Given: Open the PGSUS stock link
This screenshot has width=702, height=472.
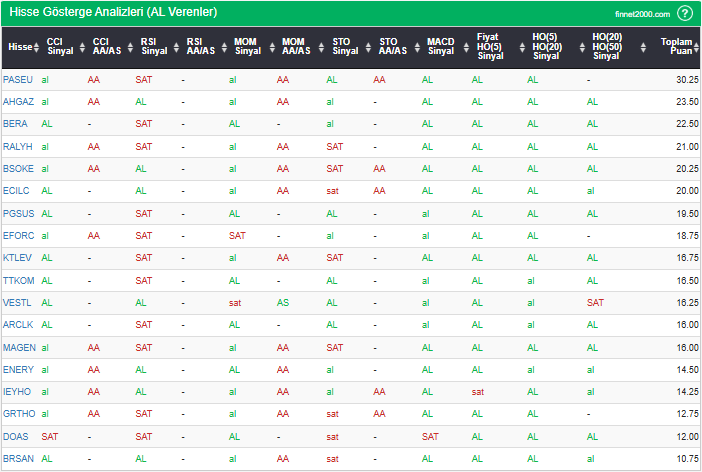Looking at the screenshot, I should click(18, 214).
